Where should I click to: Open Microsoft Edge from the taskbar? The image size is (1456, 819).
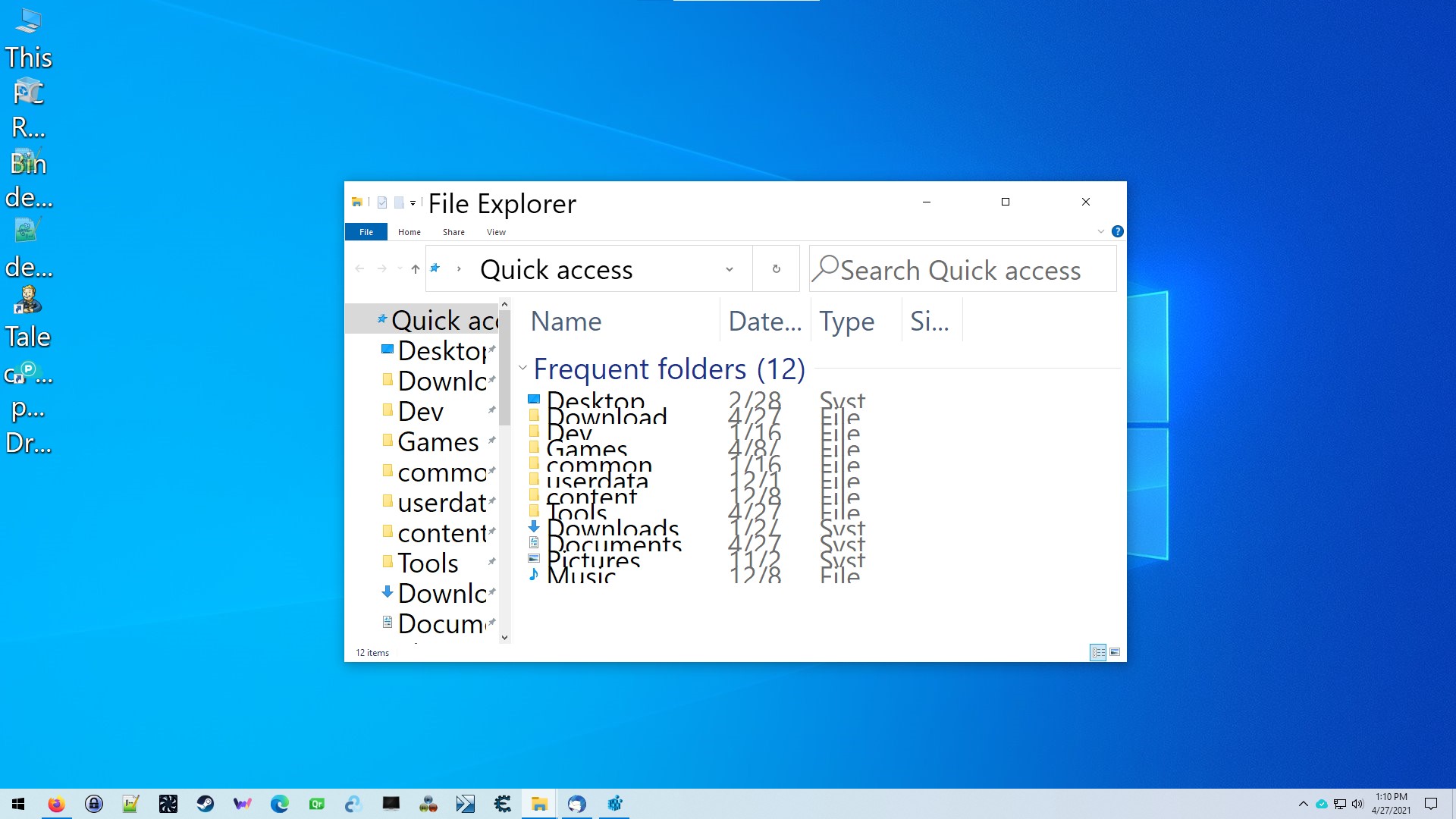click(x=280, y=804)
